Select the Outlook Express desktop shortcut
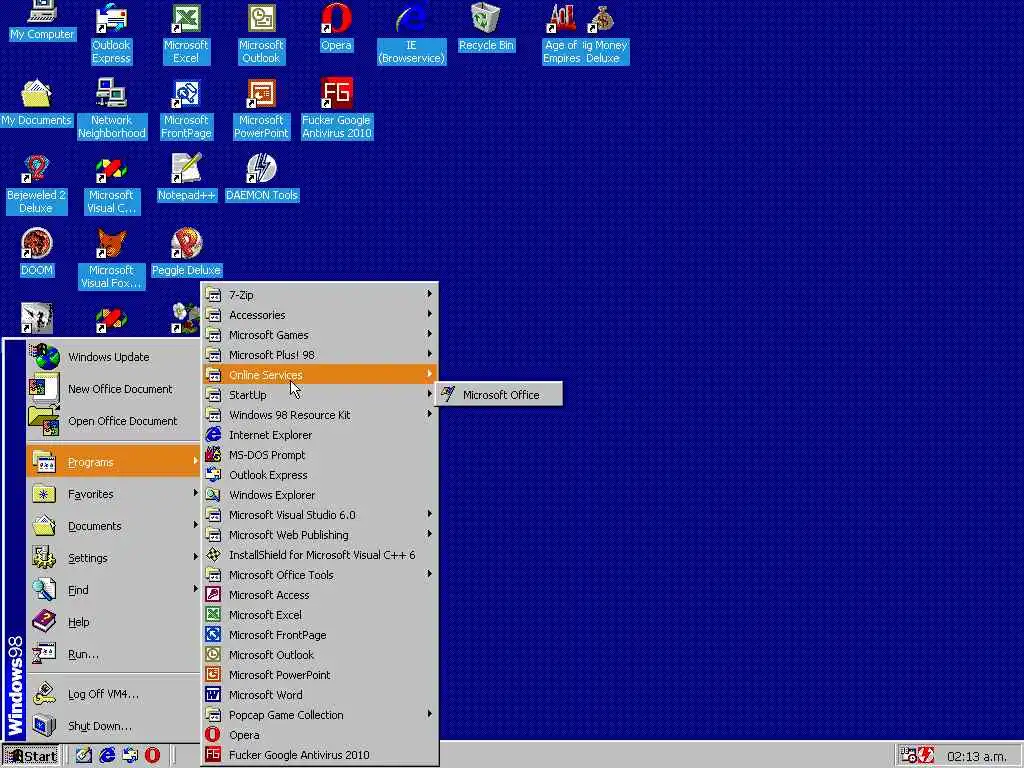1024x768 pixels. [111, 34]
